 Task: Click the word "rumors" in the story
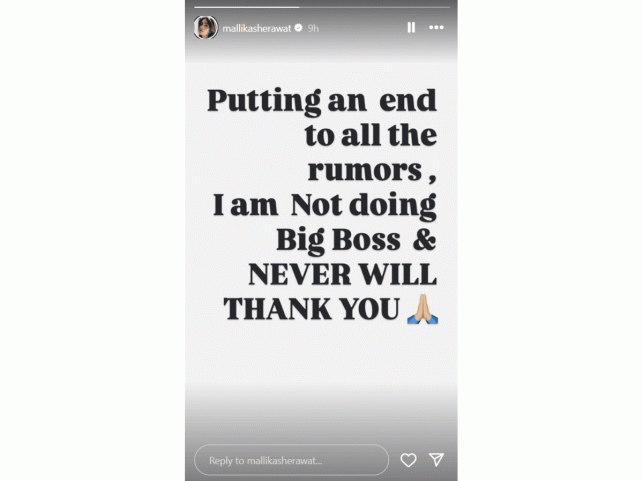tap(365, 170)
